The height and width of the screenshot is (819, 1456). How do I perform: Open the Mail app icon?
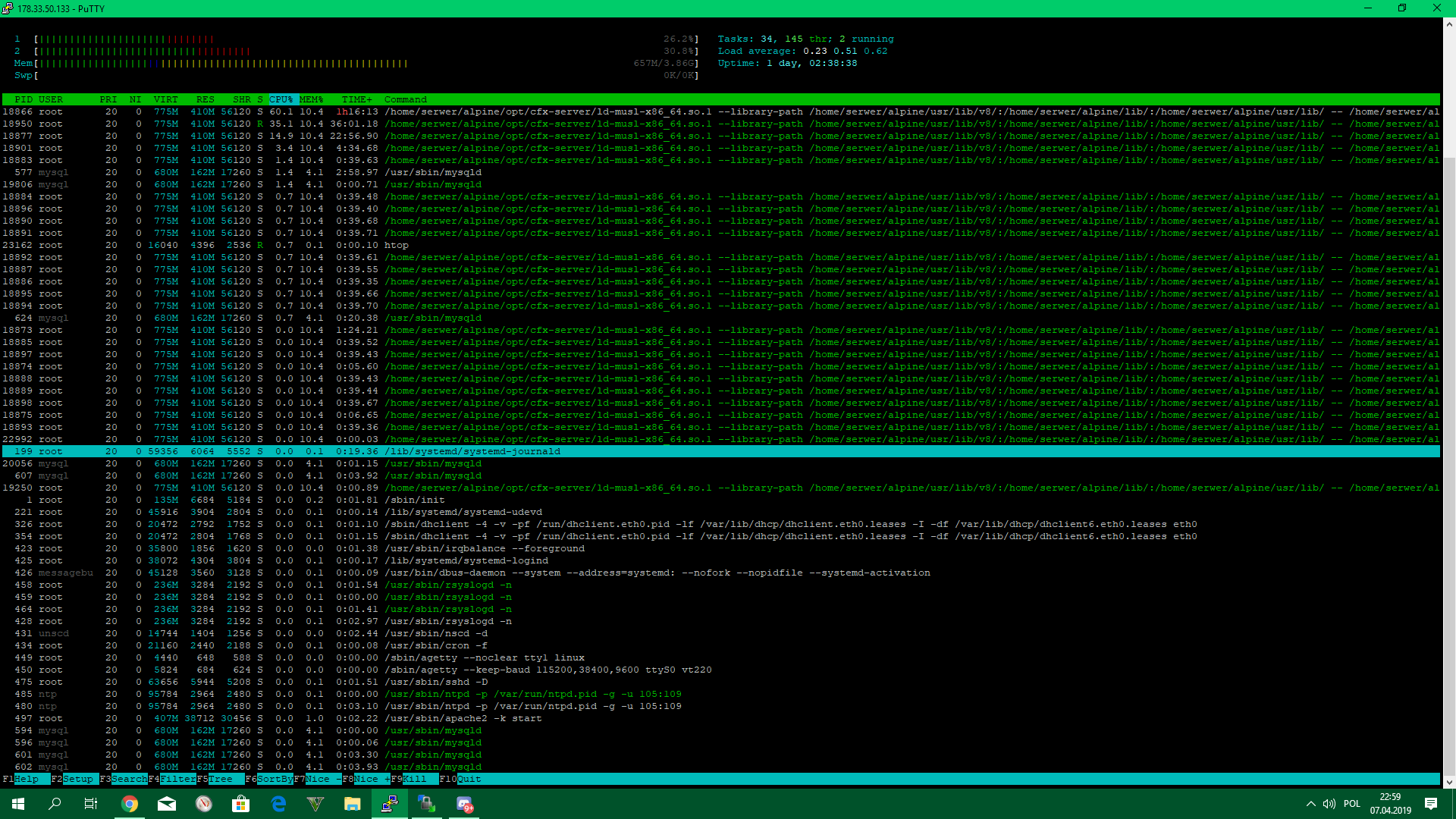pos(167,804)
